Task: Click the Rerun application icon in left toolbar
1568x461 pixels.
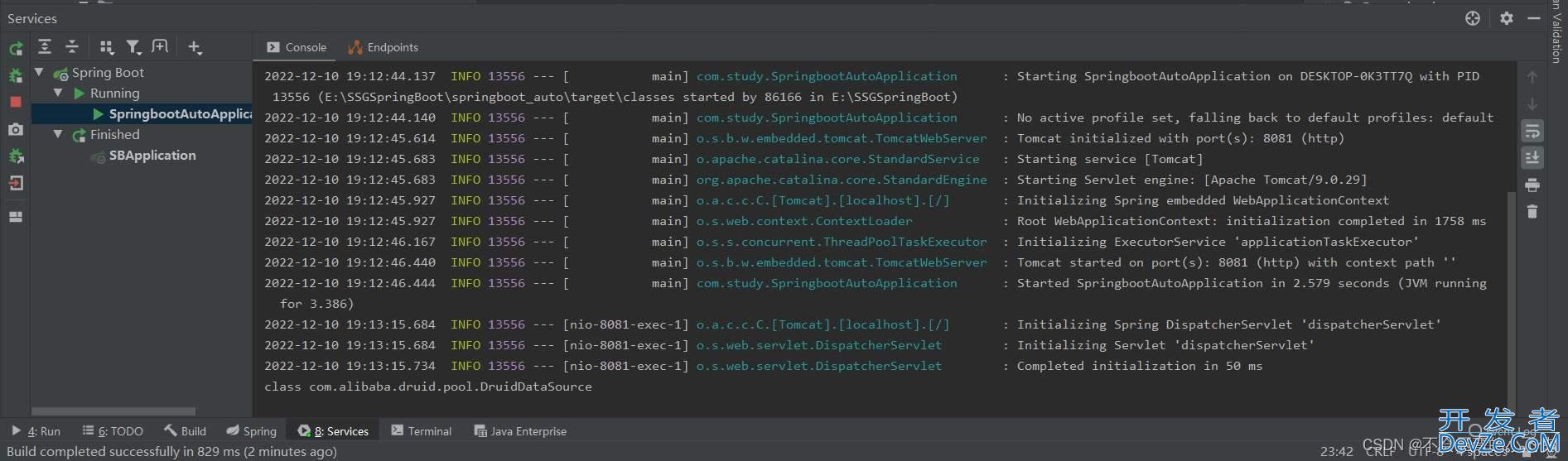Action: click(15, 49)
